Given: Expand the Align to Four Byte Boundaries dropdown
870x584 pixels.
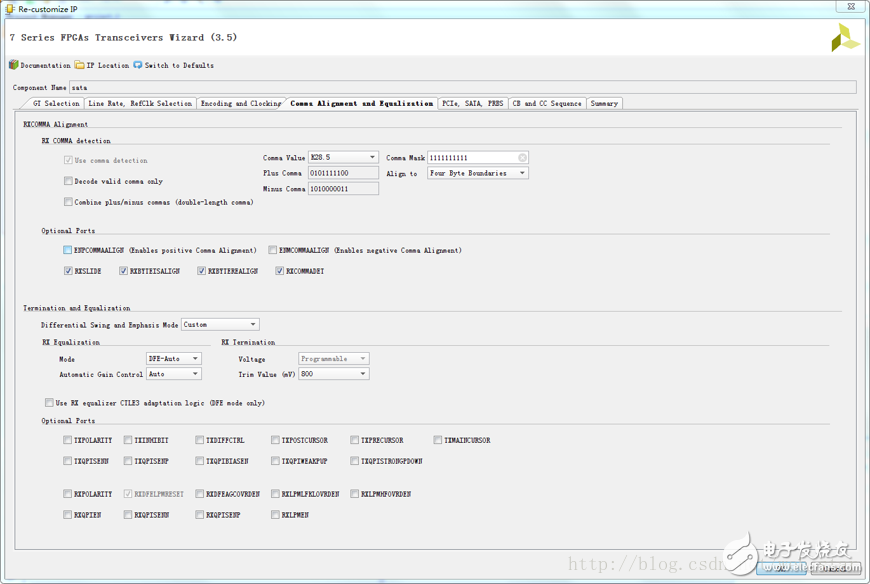Looking at the screenshot, I should coord(522,173).
